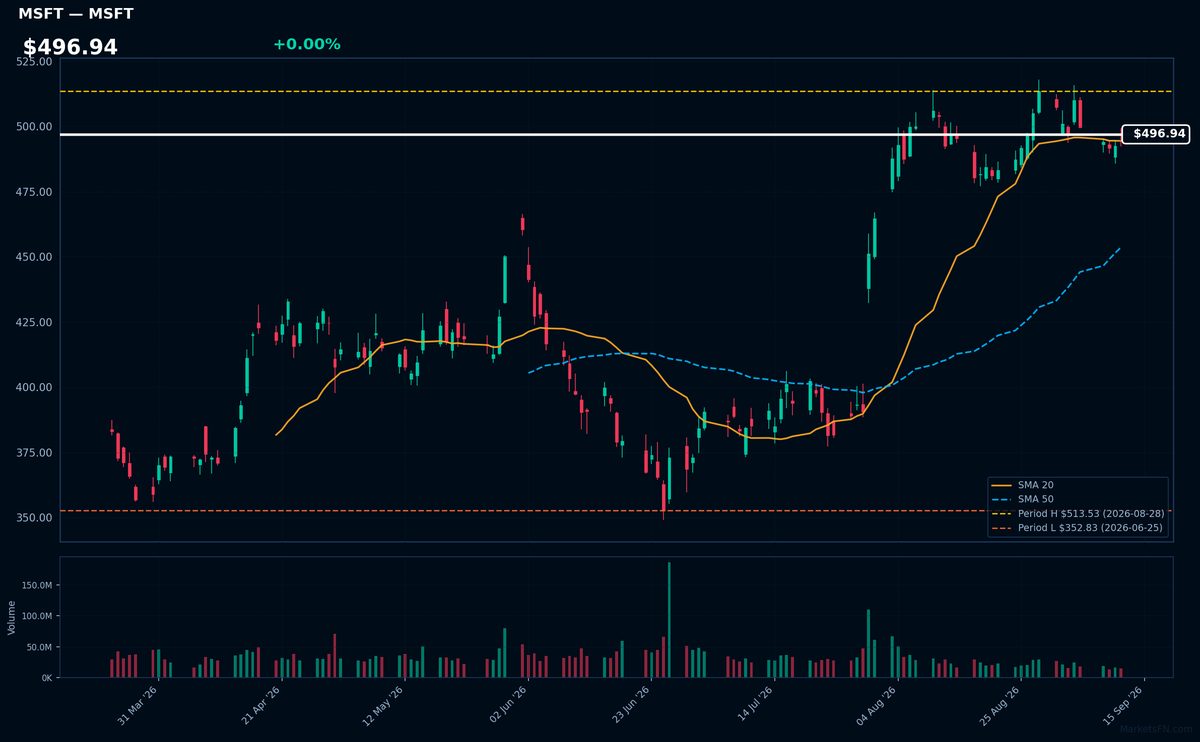
Task: Click the 450.00 price axis label
Action: click(x=35, y=257)
